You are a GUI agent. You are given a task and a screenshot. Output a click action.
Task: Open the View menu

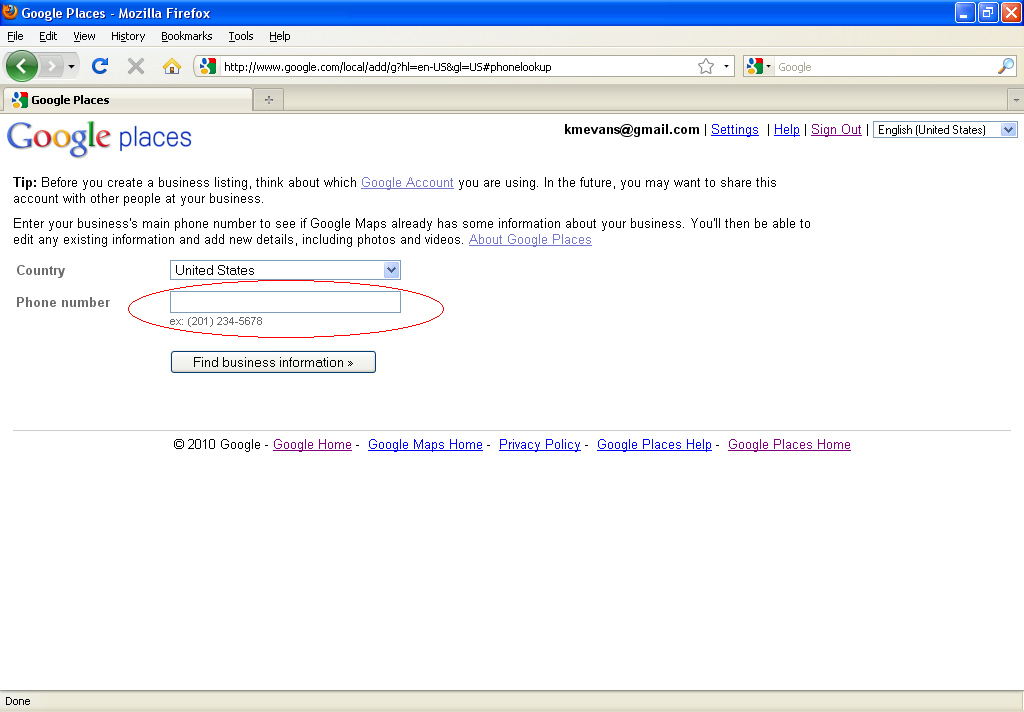[84, 36]
